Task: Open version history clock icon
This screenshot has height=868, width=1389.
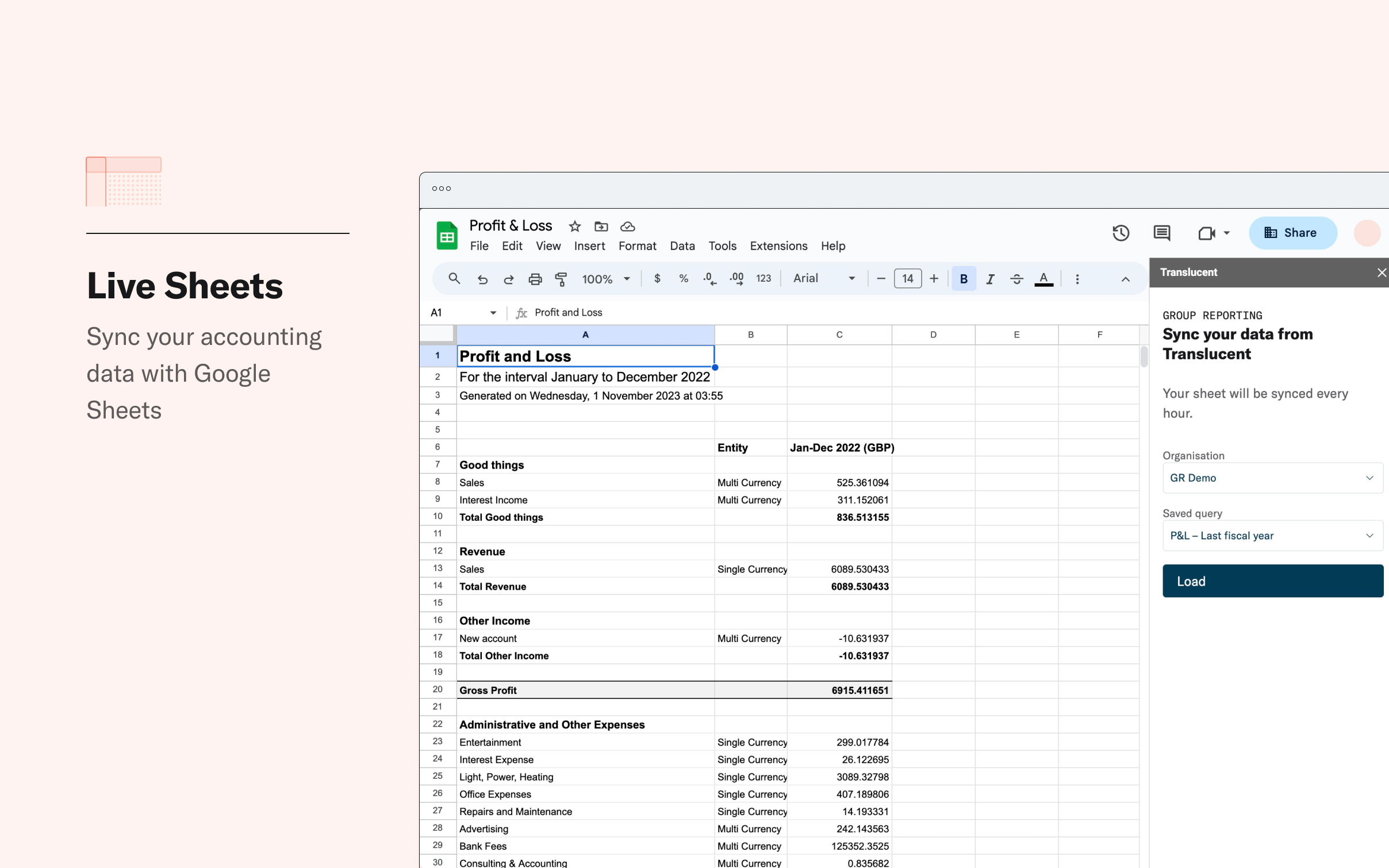Action: [1121, 233]
